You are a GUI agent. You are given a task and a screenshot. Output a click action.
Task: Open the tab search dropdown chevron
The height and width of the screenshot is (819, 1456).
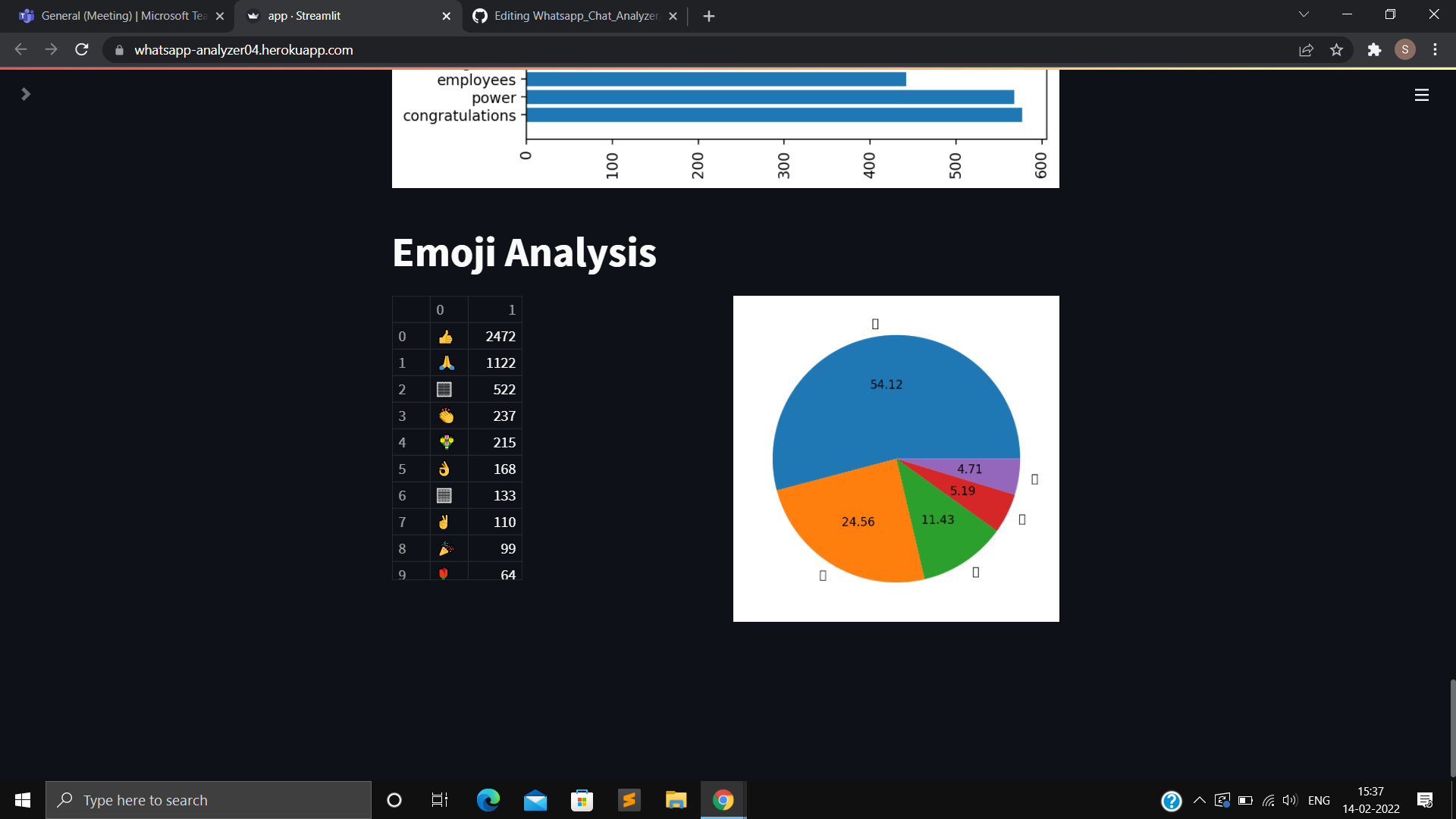click(x=1304, y=14)
